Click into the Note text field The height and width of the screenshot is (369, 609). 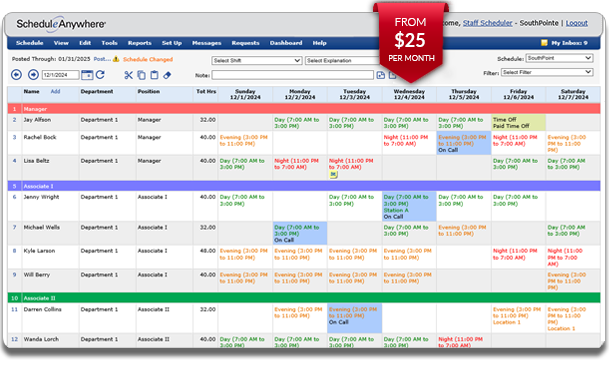click(x=292, y=75)
